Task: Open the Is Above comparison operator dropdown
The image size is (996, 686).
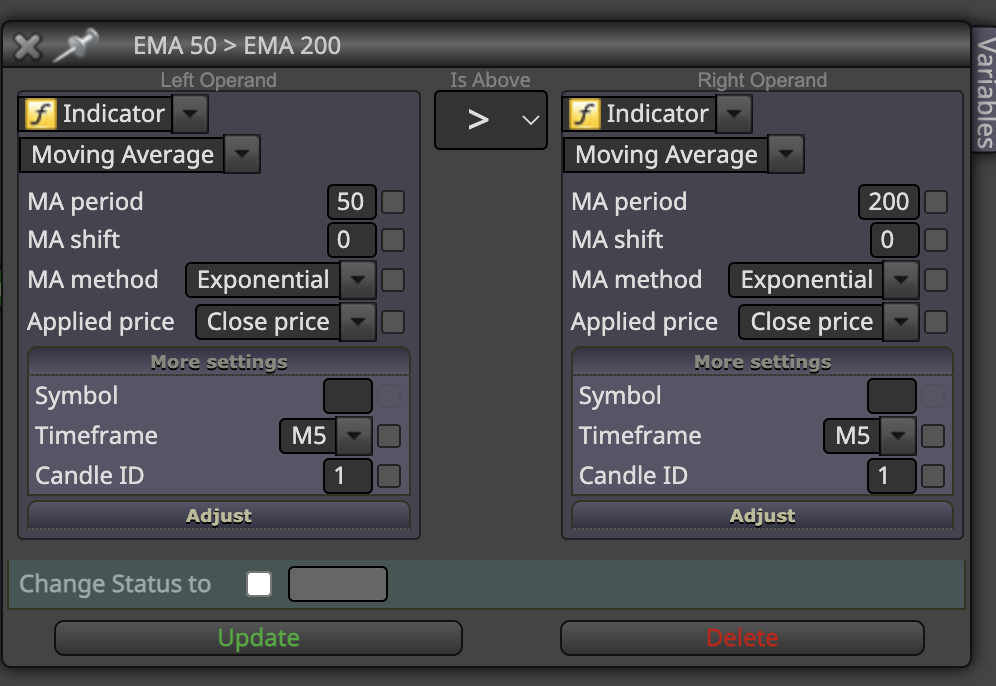Action: point(490,120)
